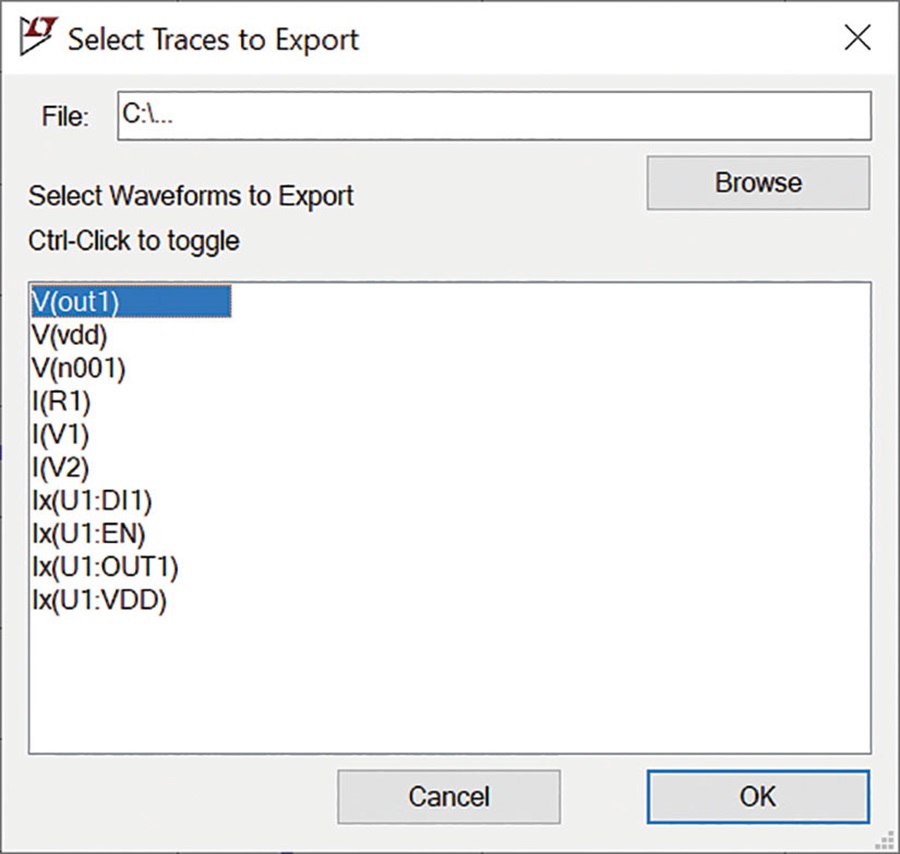This screenshot has height=854, width=900.
Task: Click the File path input field
Action: [494, 115]
